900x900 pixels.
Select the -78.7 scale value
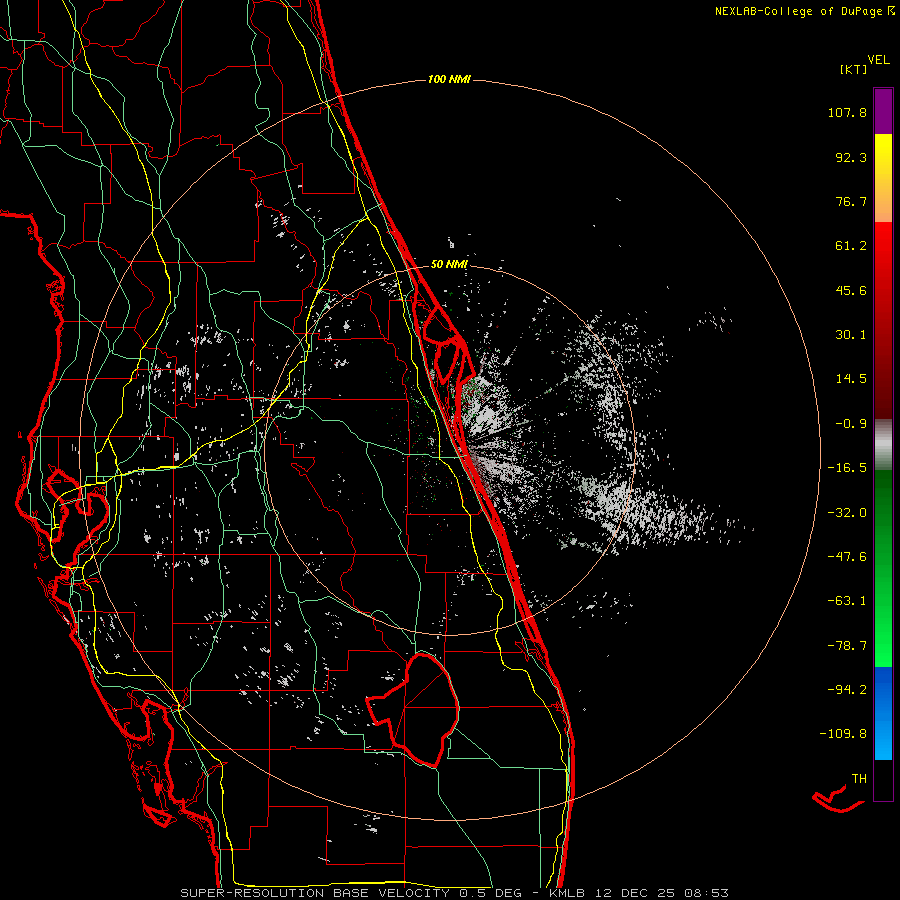click(x=847, y=646)
